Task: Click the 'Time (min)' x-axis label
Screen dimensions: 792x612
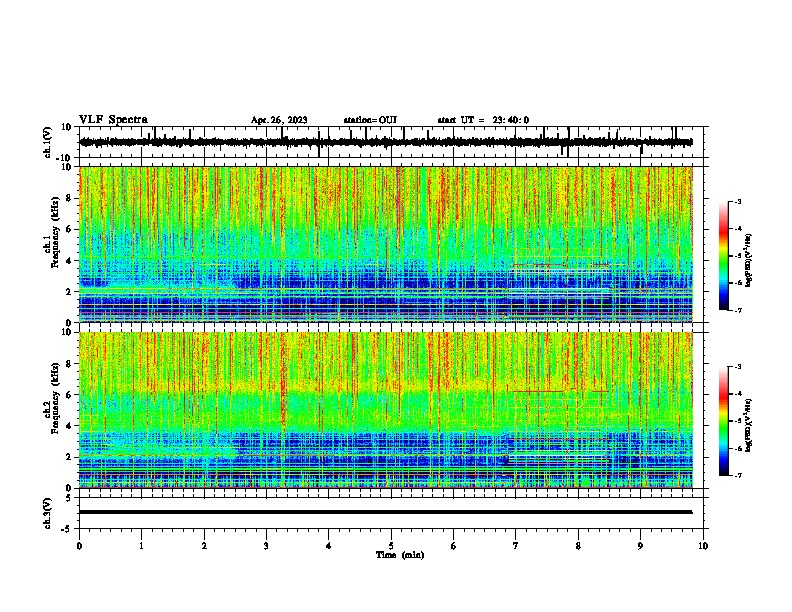Action: point(400,555)
